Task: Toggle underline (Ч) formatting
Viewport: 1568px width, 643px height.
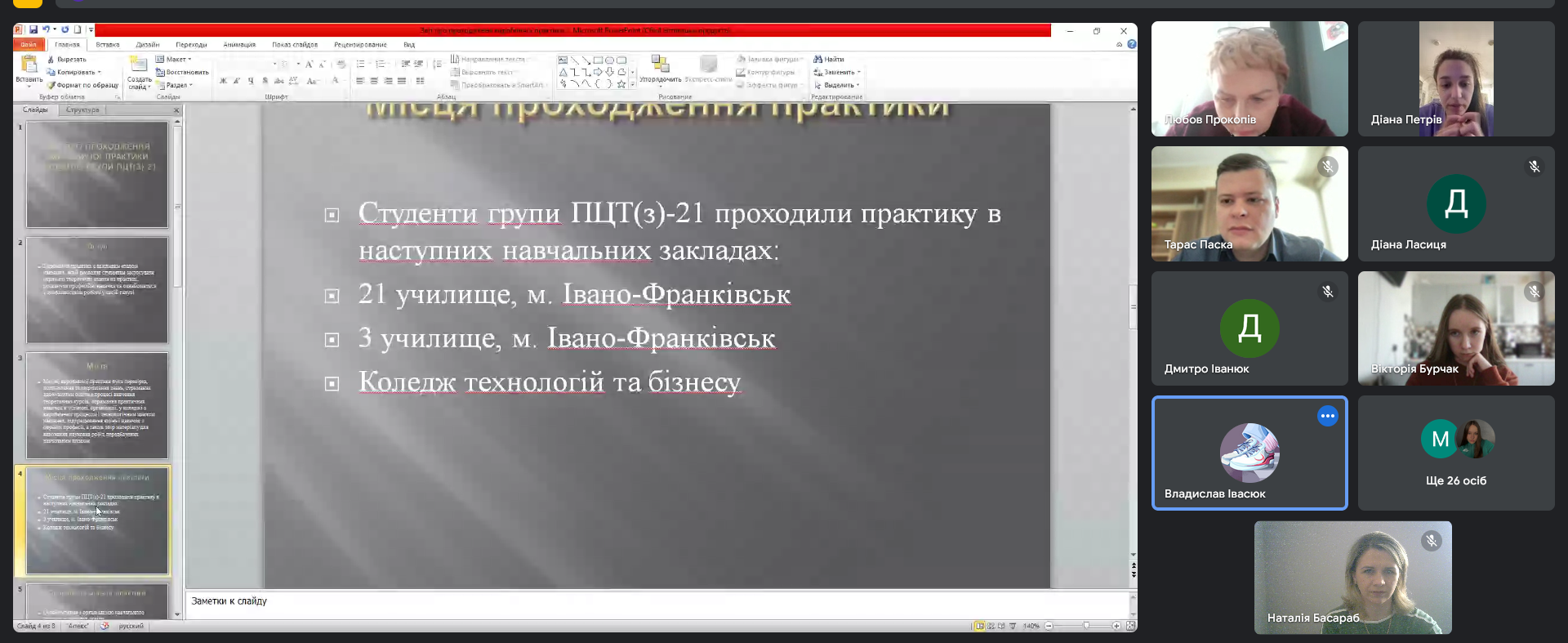Action: click(251, 81)
